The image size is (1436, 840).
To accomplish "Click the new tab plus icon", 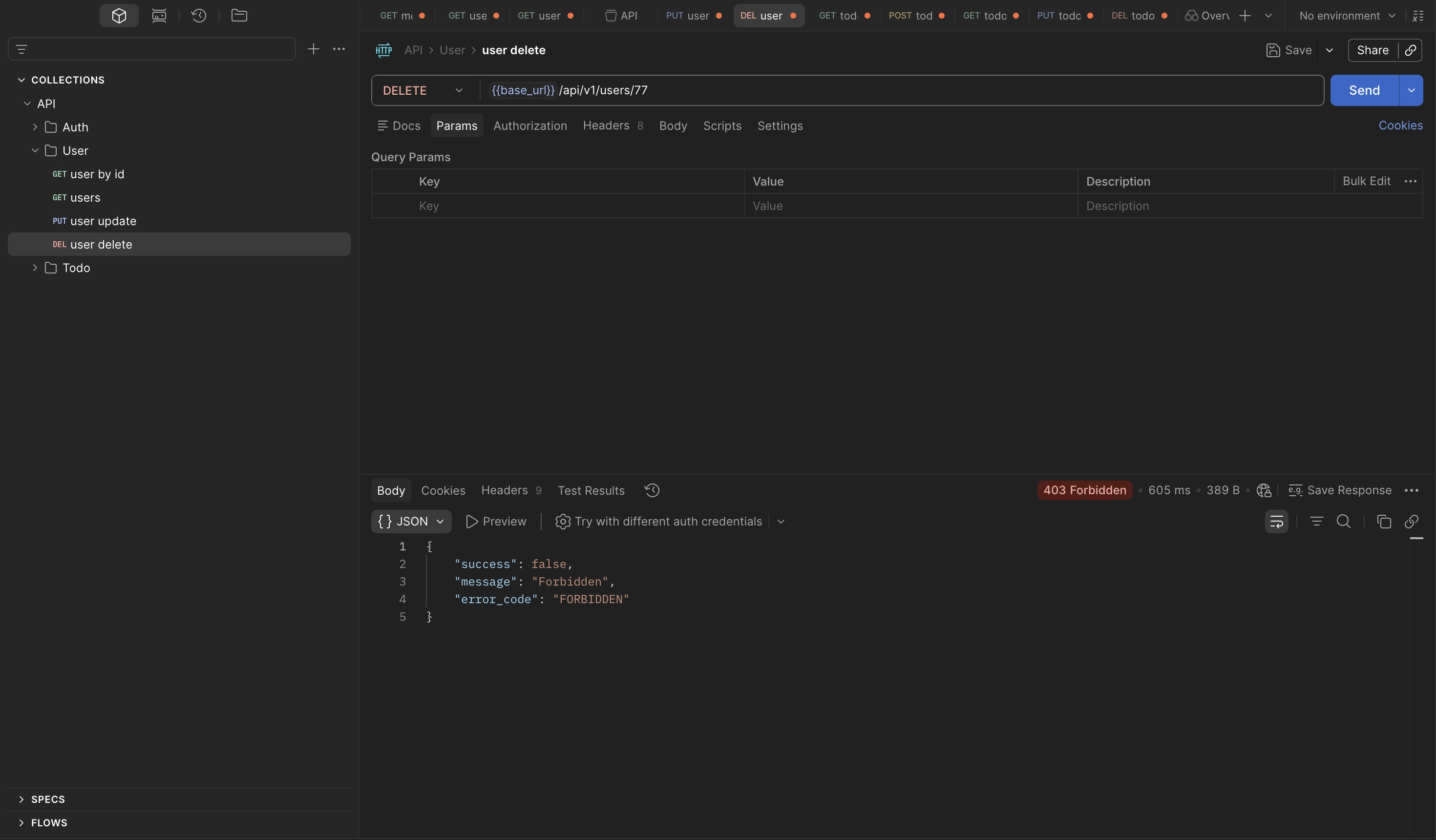I will tap(1245, 16).
